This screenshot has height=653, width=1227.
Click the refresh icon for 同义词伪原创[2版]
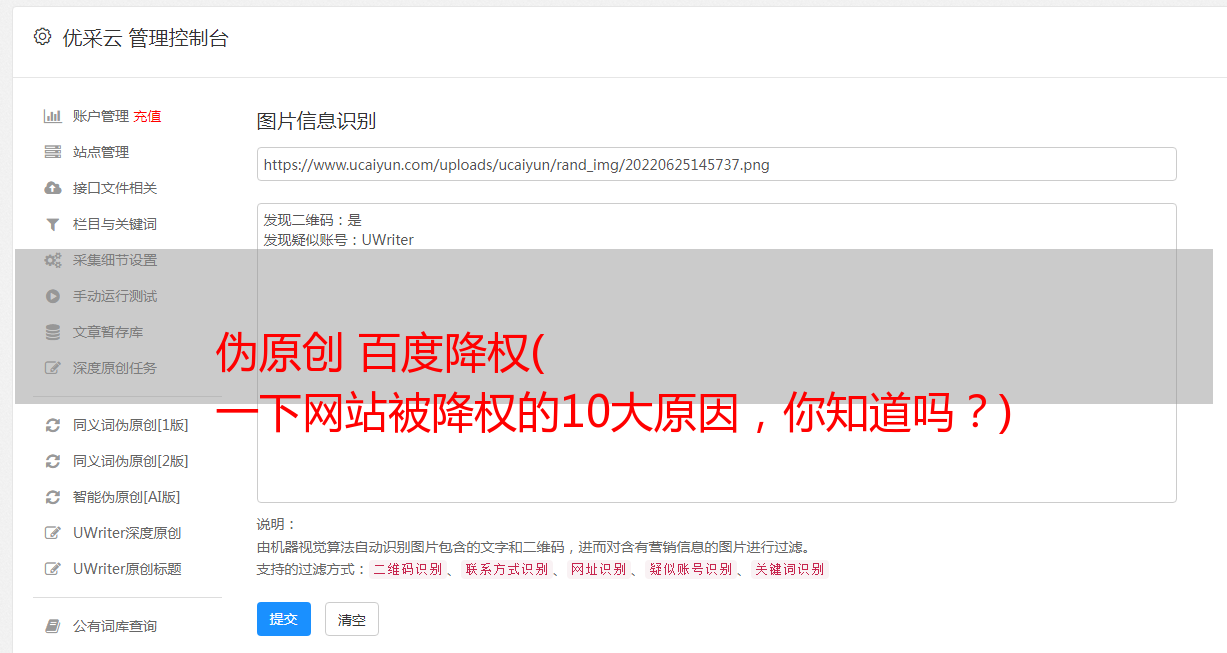click(x=53, y=461)
